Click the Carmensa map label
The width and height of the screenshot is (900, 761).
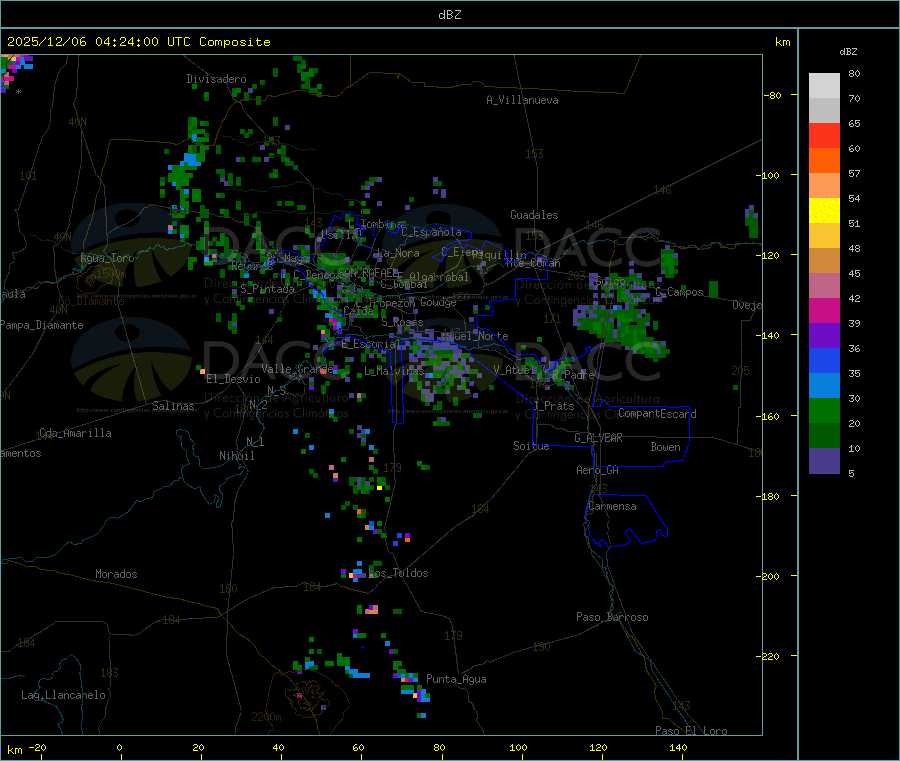point(612,506)
